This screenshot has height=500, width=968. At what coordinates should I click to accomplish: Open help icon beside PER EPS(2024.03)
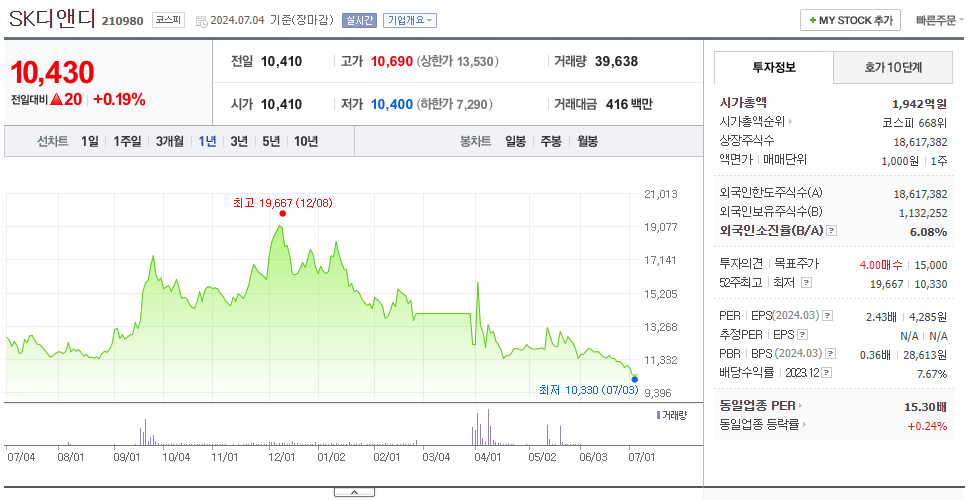pos(828,316)
